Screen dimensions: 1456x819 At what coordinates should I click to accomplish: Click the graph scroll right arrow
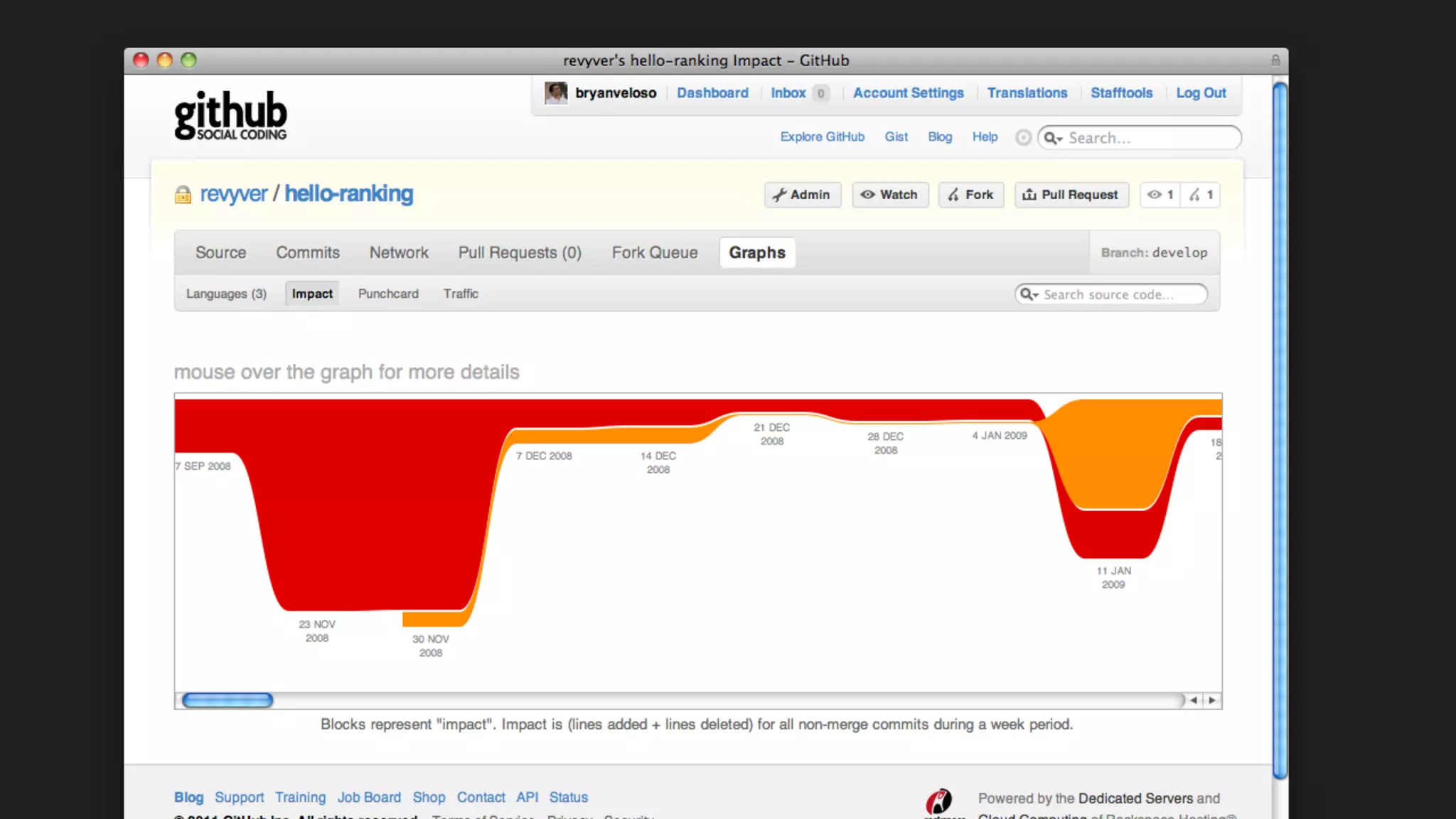coord(1211,700)
